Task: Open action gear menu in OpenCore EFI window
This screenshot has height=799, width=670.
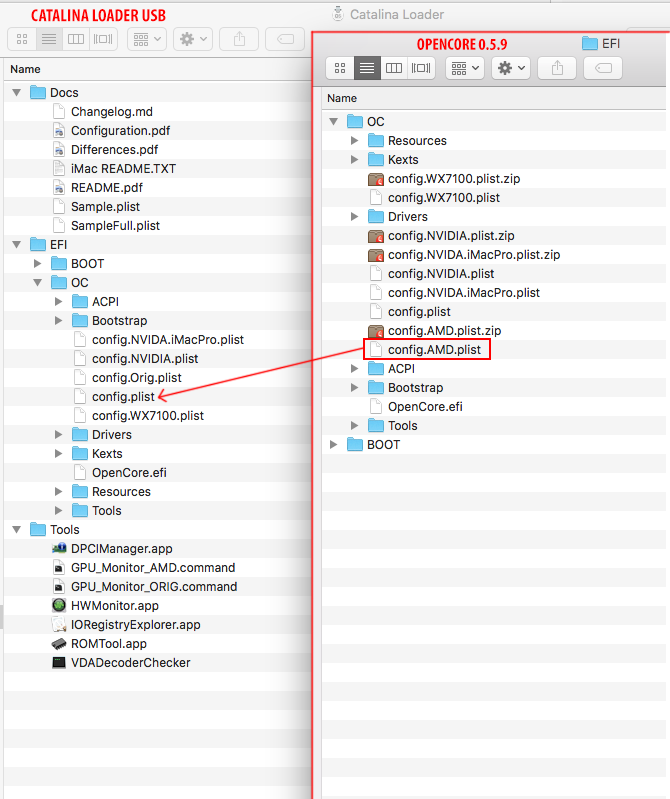Action: pyautogui.click(x=511, y=68)
